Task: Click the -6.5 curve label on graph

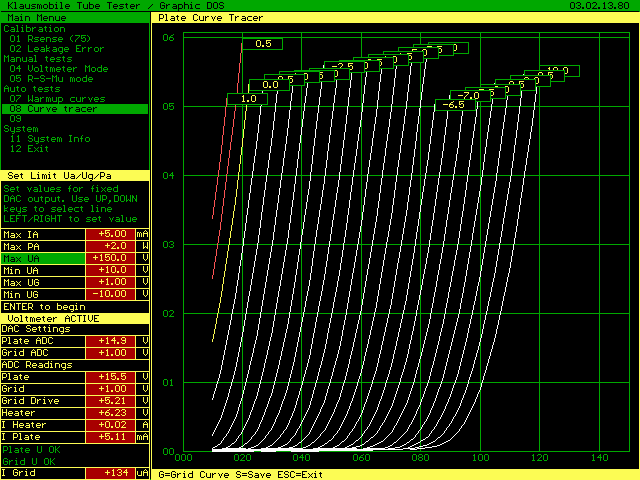Action: pyautogui.click(x=454, y=104)
